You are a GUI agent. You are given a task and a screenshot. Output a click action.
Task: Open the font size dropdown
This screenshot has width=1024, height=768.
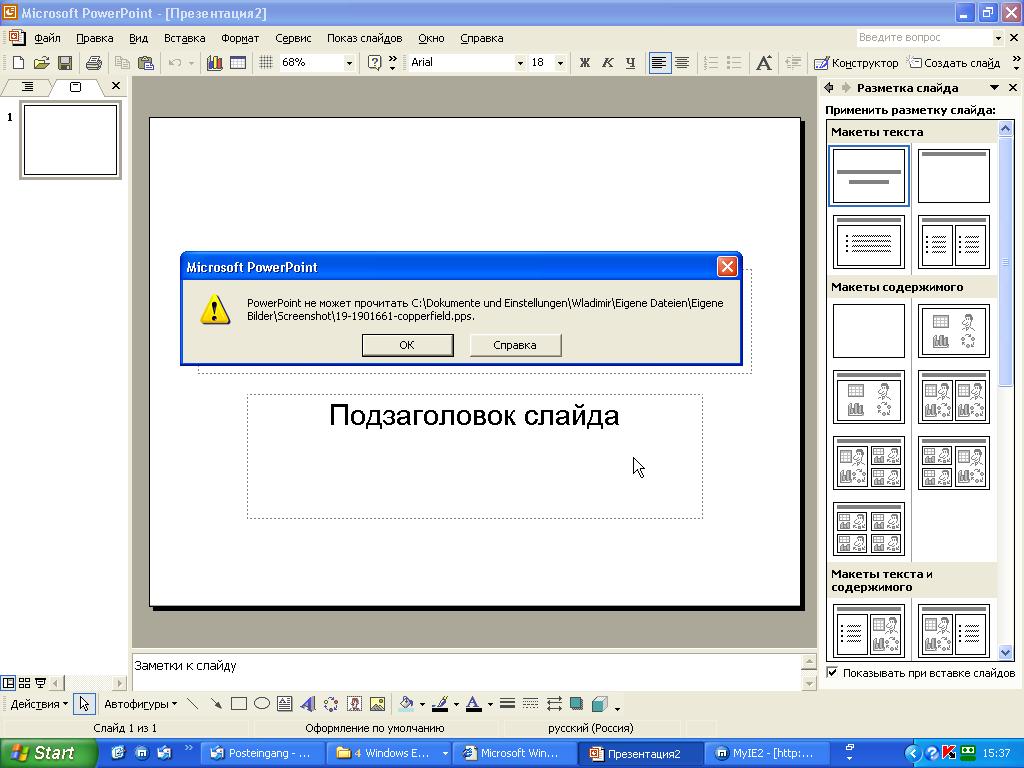pyautogui.click(x=560, y=63)
